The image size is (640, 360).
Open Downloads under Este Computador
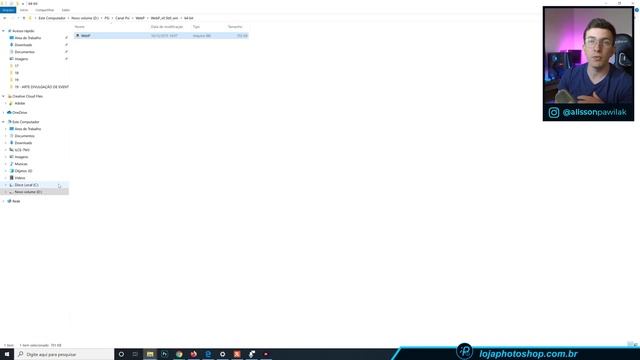(x=23, y=143)
